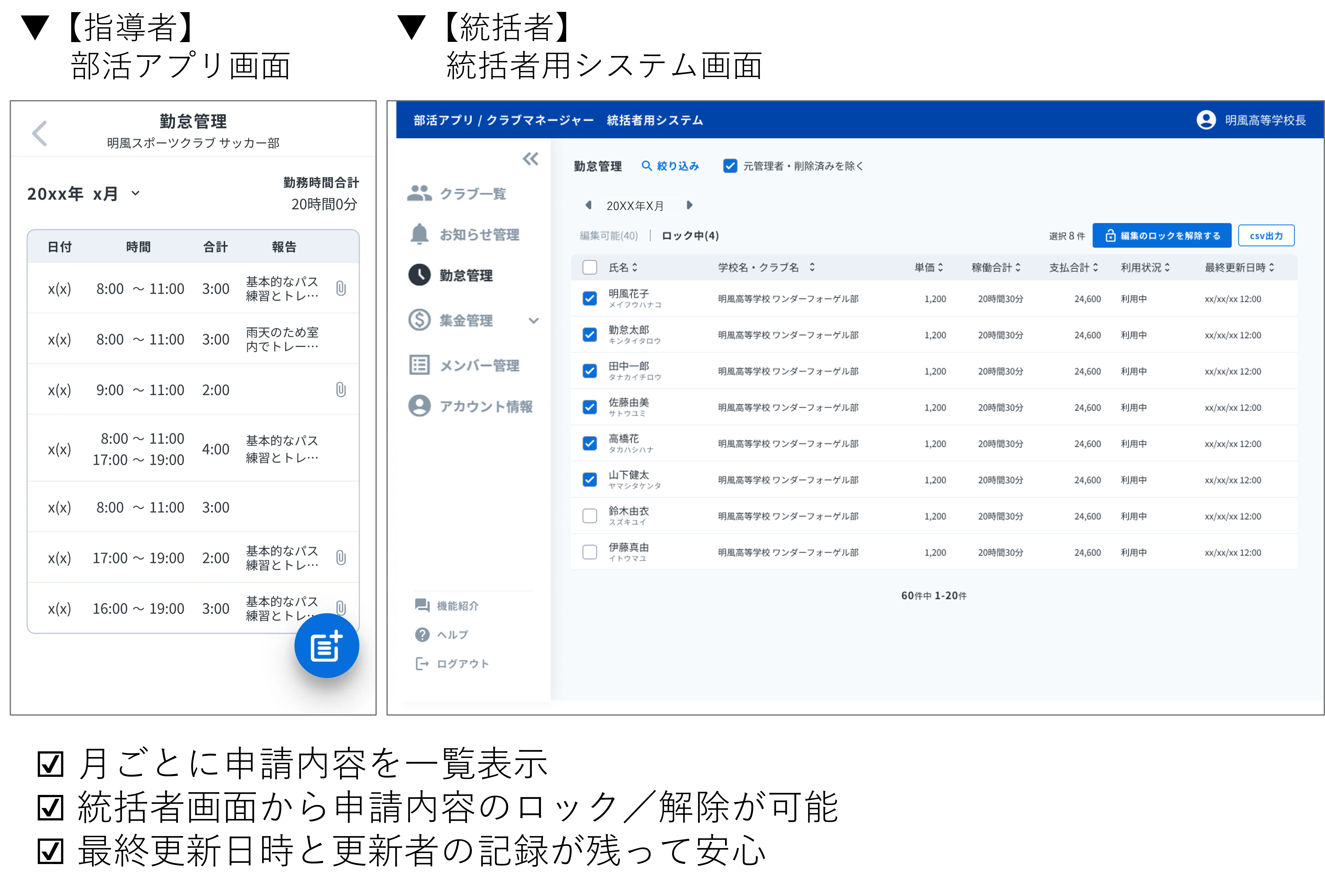Open paperclip attachment on 8:00～11:00 基本的なパス row
This screenshot has width=1325, height=896.
pos(341,289)
